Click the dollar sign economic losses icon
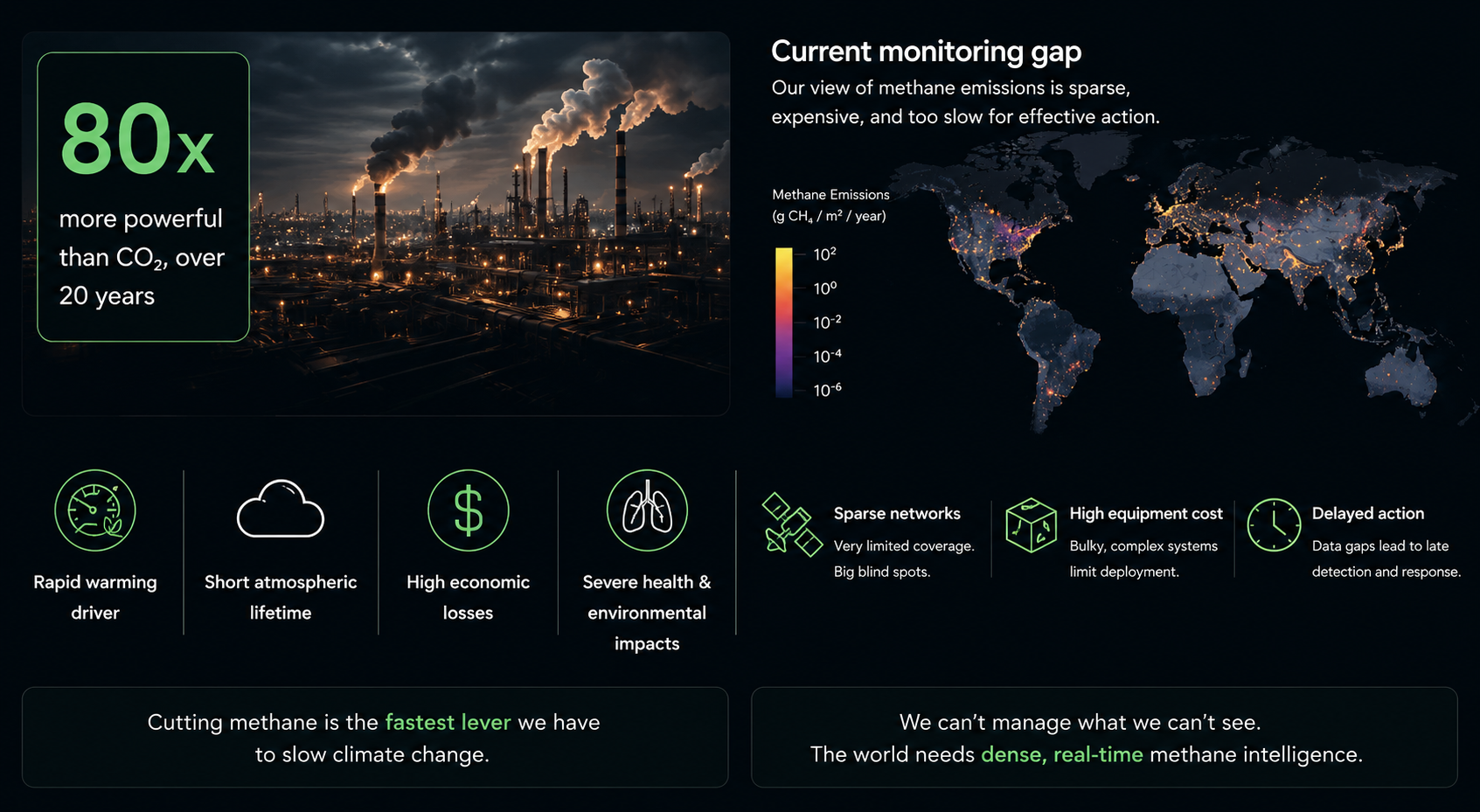This screenshot has width=1480, height=812. tap(469, 510)
